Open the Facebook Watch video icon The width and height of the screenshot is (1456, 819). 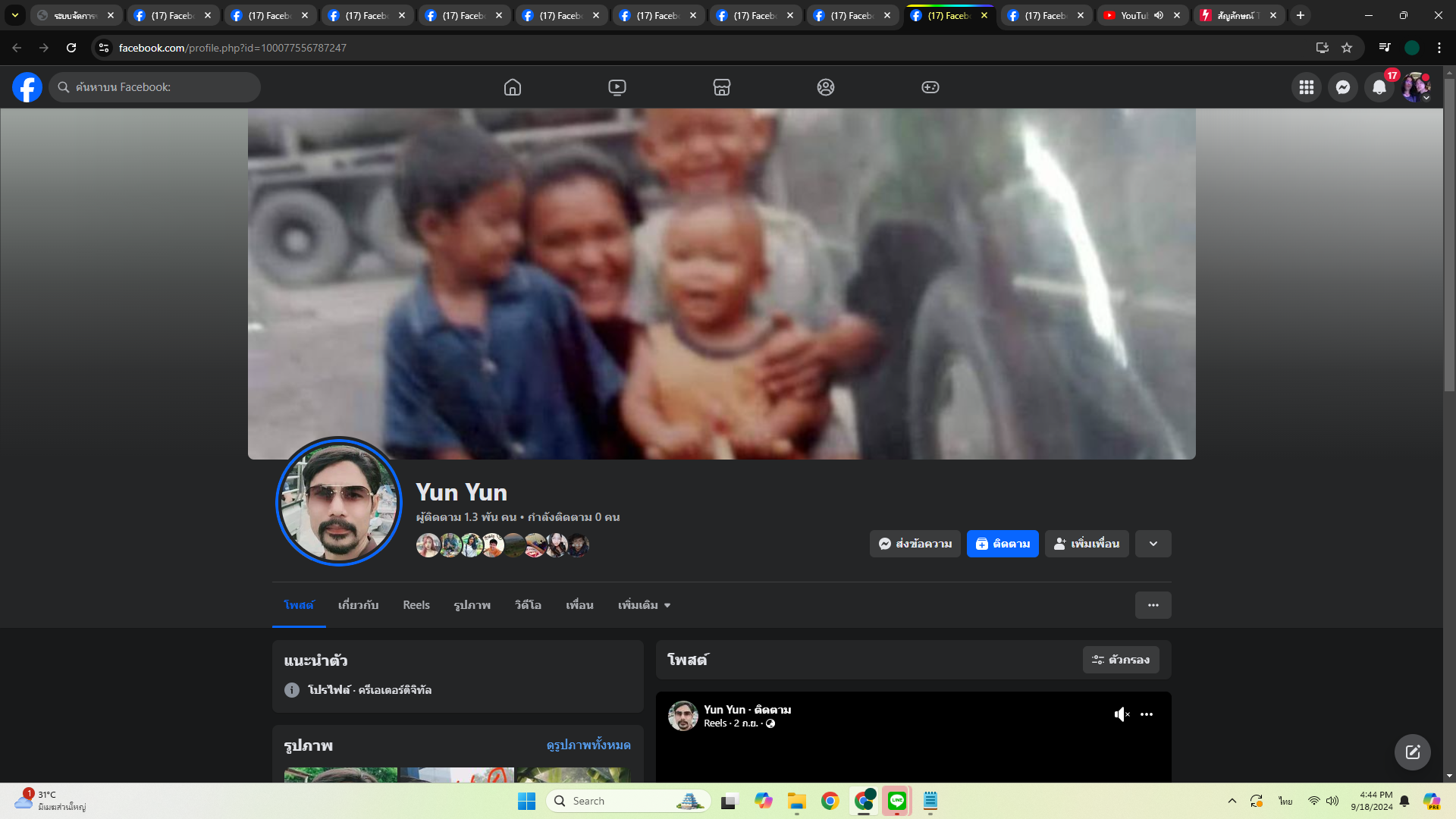click(x=617, y=87)
